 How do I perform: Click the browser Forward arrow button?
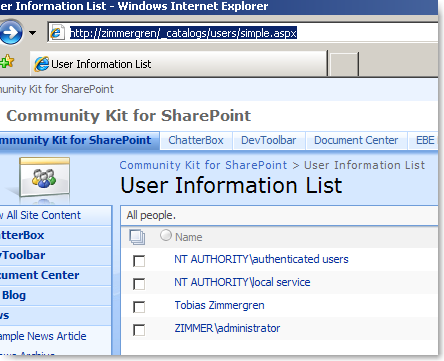coord(10,33)
